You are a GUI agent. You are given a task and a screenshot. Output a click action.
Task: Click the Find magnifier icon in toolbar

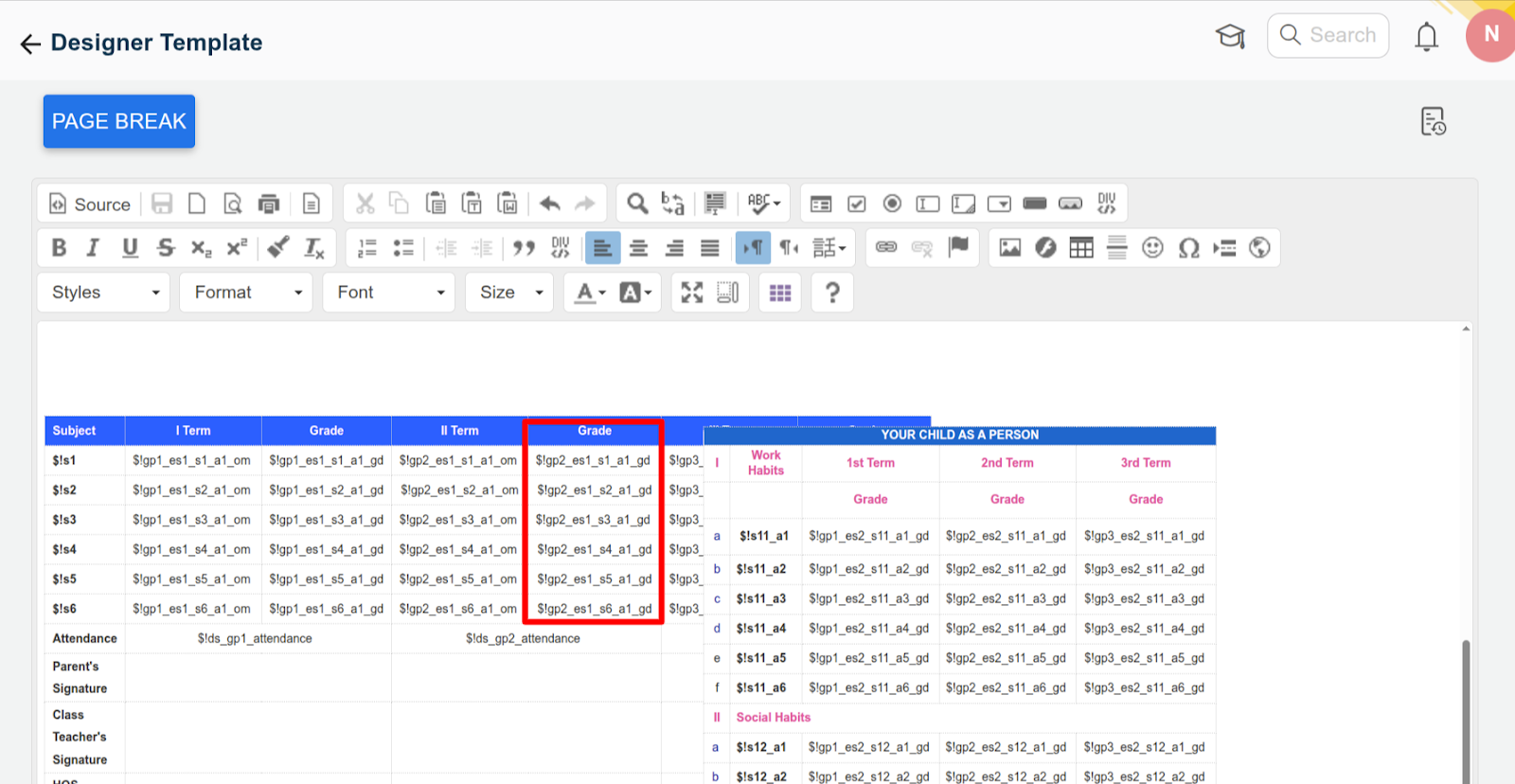click(x=637, y=204)
